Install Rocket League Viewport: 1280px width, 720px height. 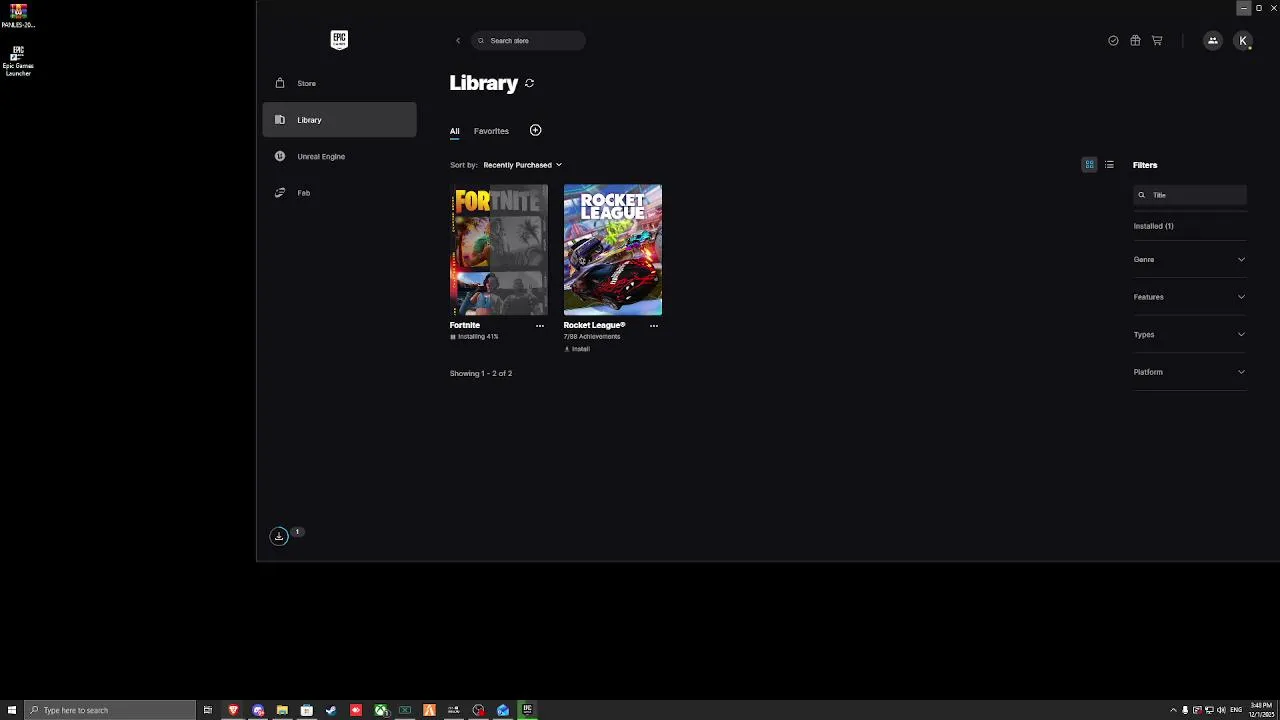pos(577,349)
